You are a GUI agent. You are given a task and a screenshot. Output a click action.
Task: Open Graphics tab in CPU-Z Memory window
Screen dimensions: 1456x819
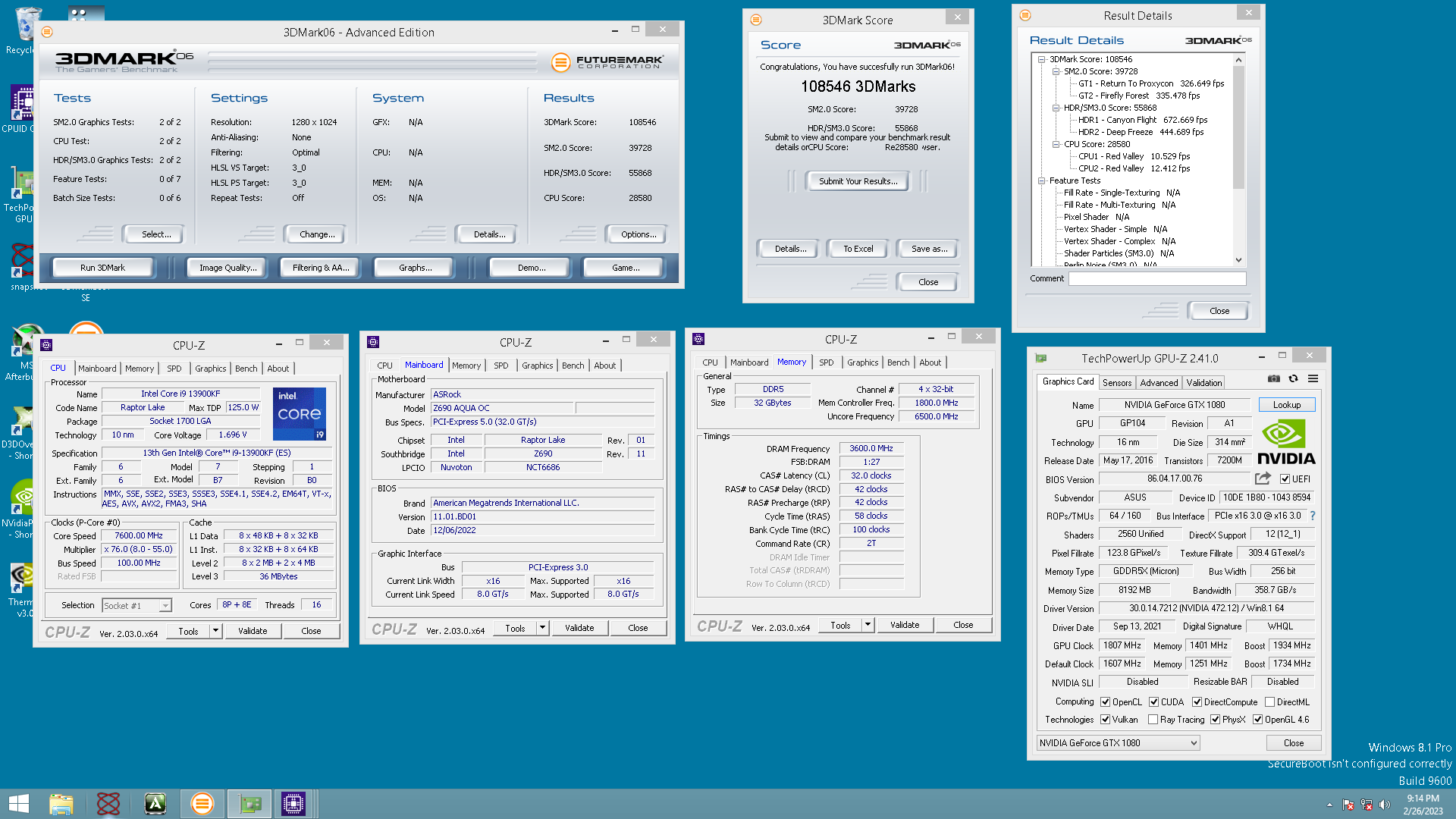coord(862,362)
